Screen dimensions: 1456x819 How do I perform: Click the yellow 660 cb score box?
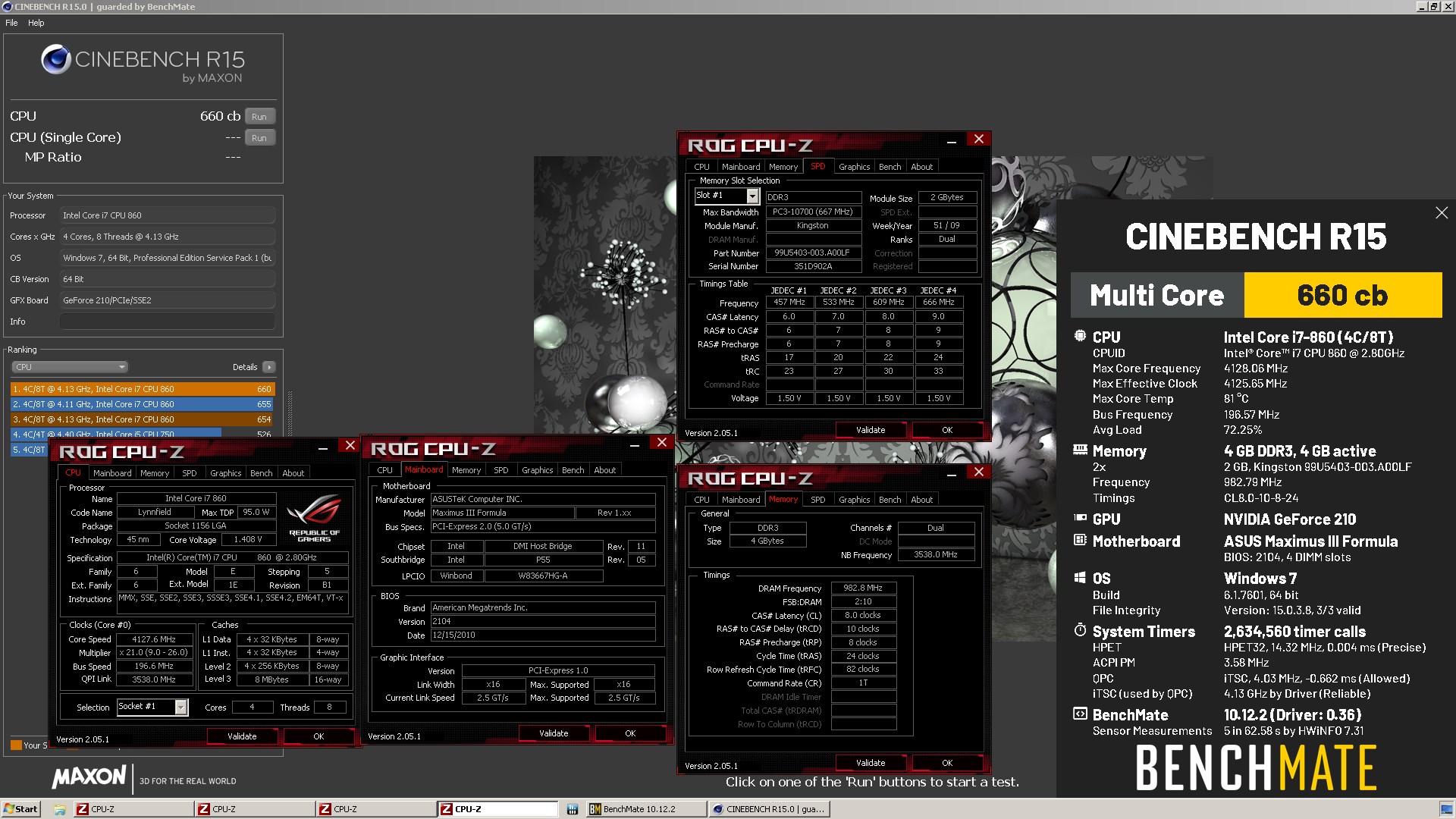pos(1342,295)
